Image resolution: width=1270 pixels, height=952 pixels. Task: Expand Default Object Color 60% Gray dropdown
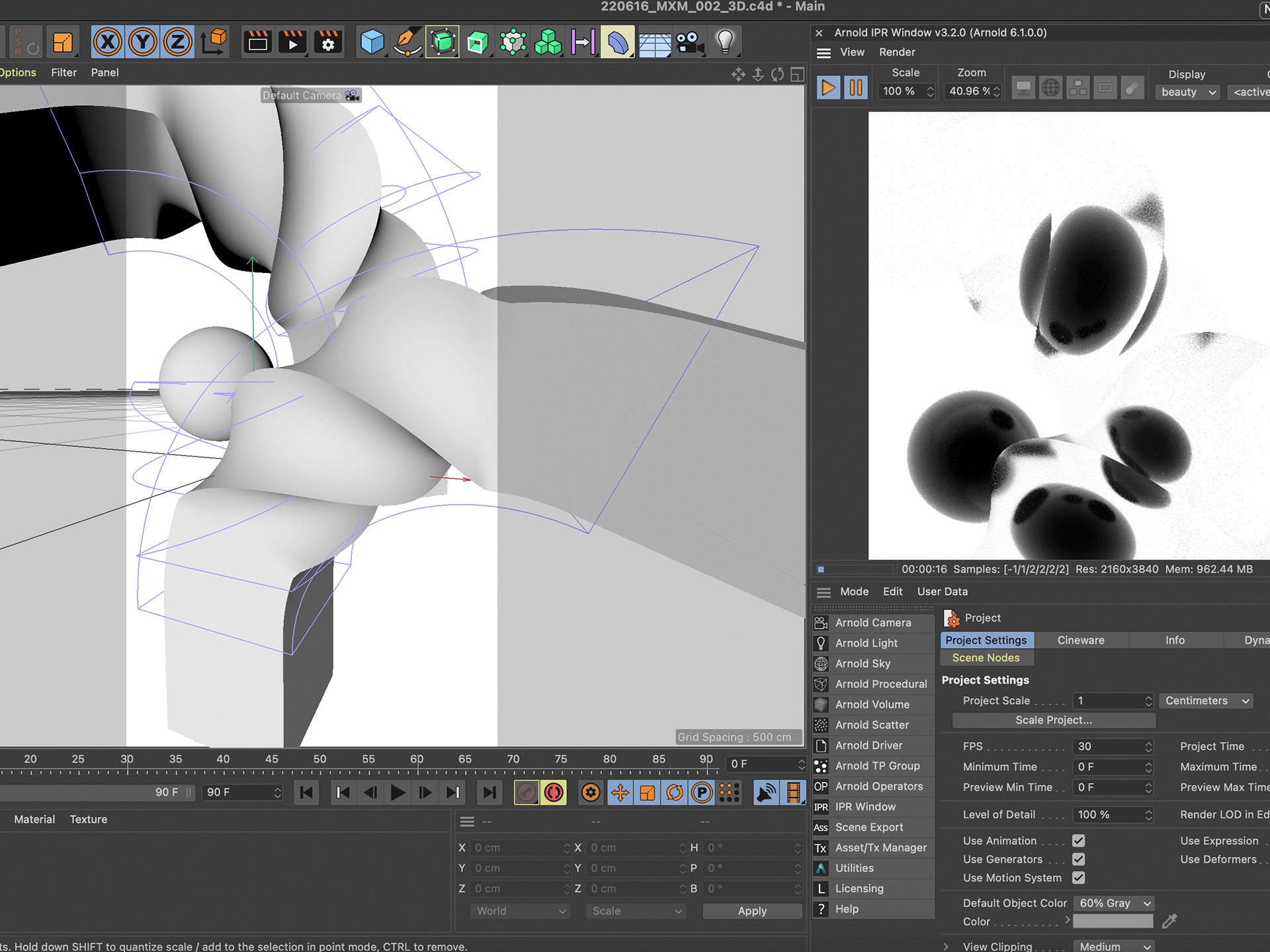[x=1114, y=903]
